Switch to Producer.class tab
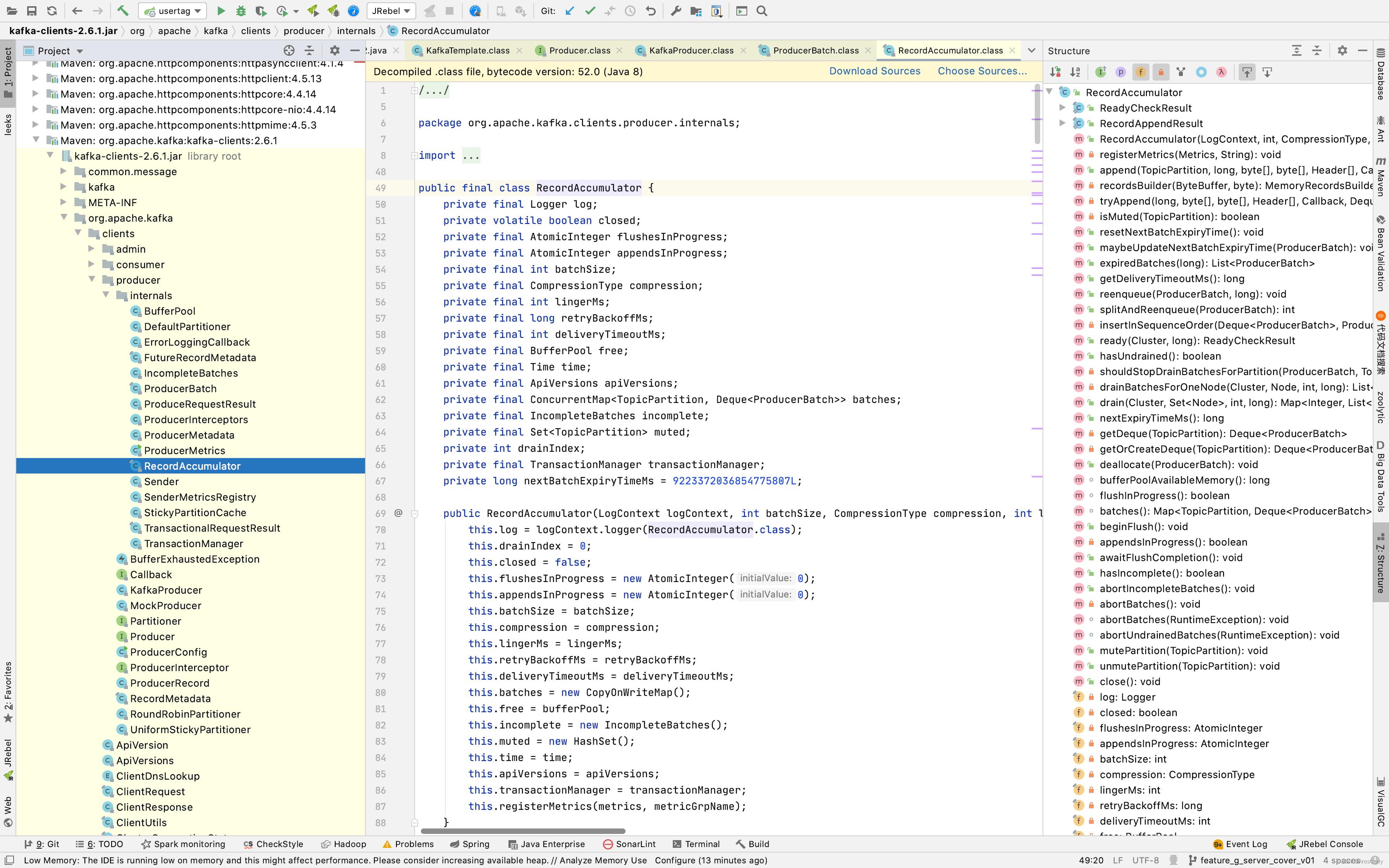The width and height of the screenshot is (1389, 868). point(580,50)
